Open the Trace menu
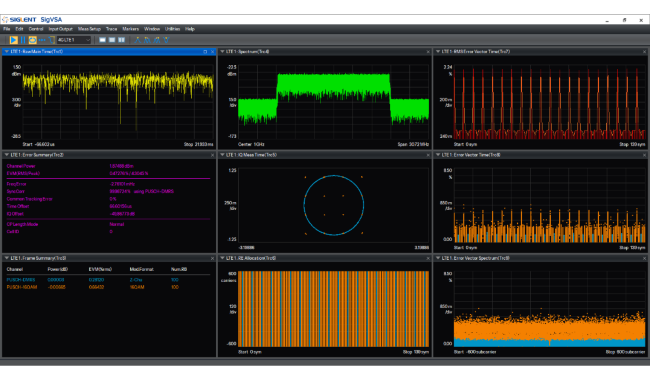The image size is (650, 380). point(112,29)
